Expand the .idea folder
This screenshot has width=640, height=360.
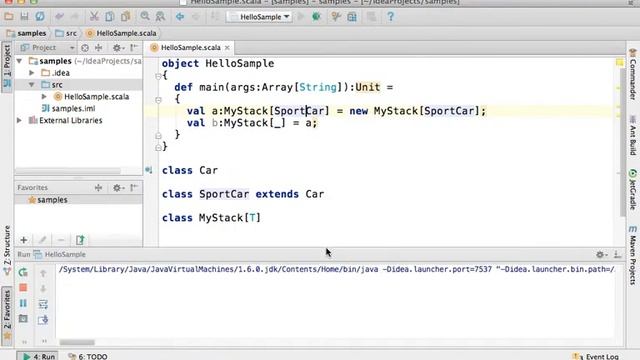31,73
